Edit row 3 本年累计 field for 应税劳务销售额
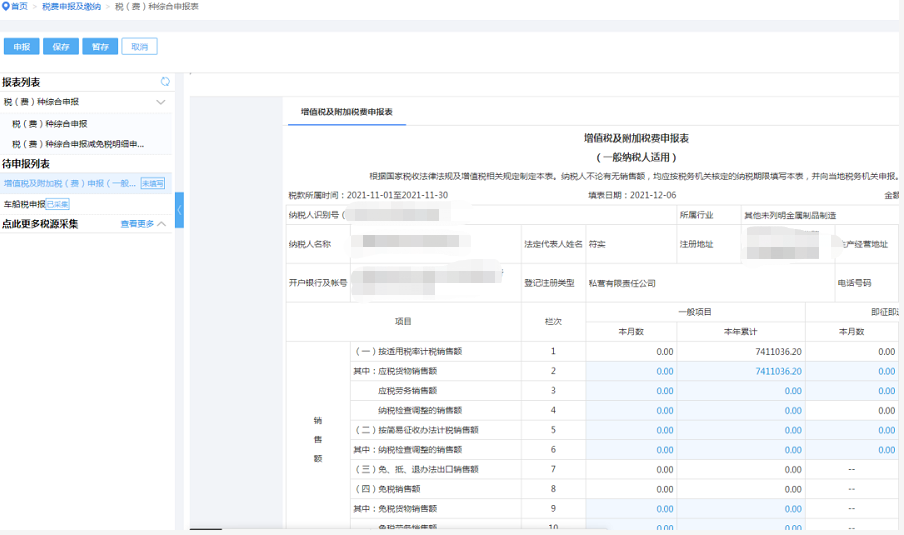The width and height of the screenshot is (904, 535). (x=741, y=391)
